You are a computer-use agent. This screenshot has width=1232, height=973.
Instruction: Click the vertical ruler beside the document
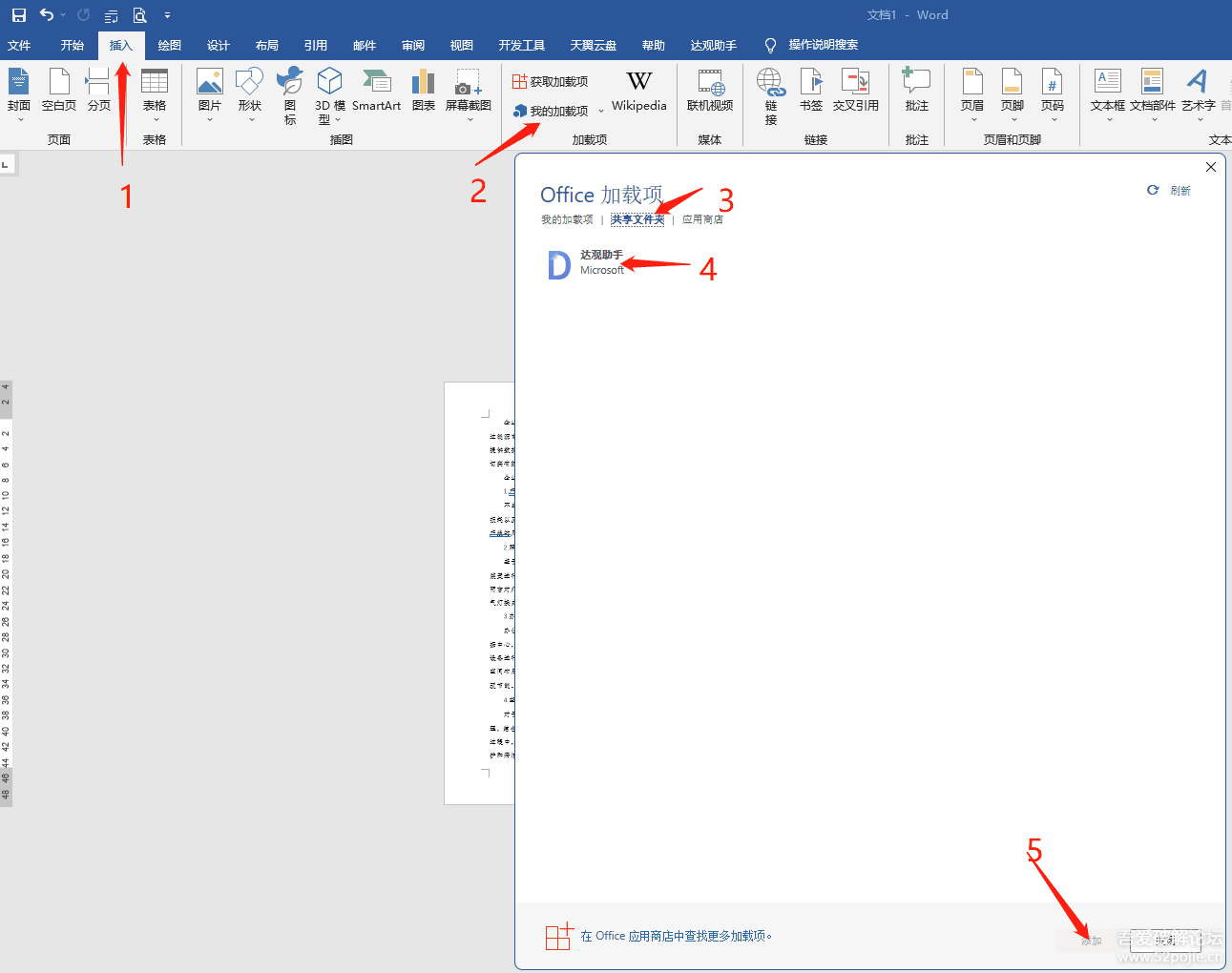click(6, 593)
